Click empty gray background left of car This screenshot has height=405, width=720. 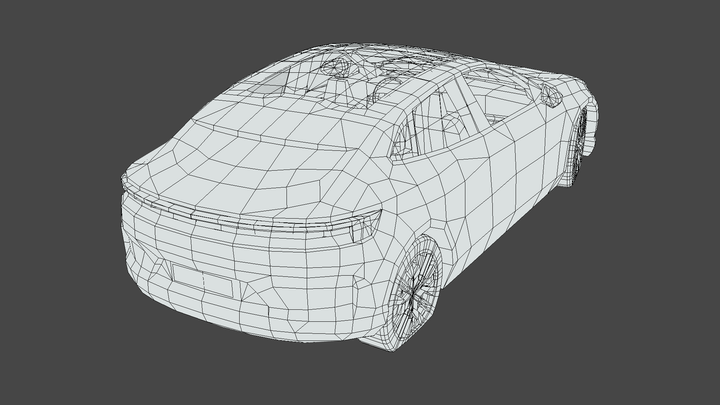click(x=60, y=200)
